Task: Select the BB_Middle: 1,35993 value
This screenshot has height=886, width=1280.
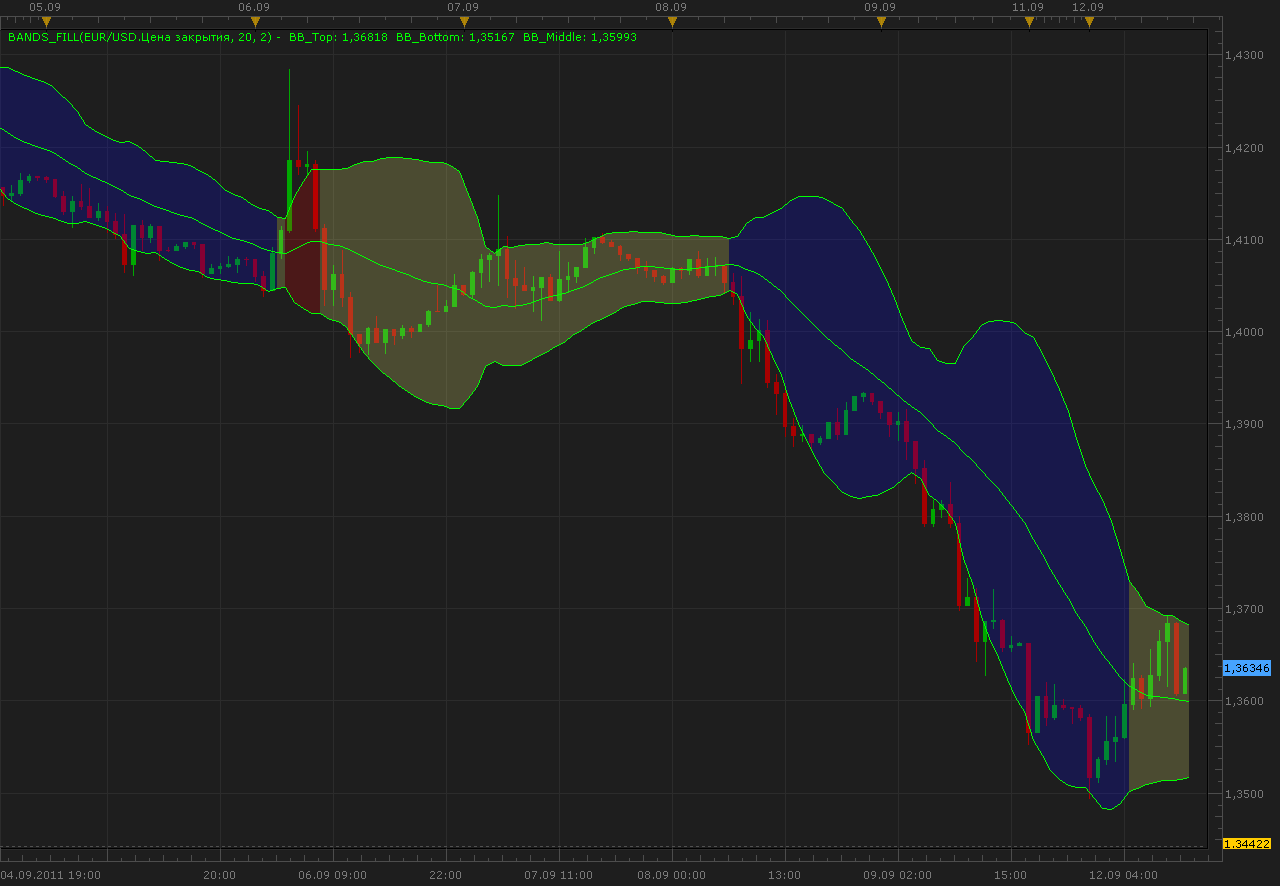Action: click(580, 37)
